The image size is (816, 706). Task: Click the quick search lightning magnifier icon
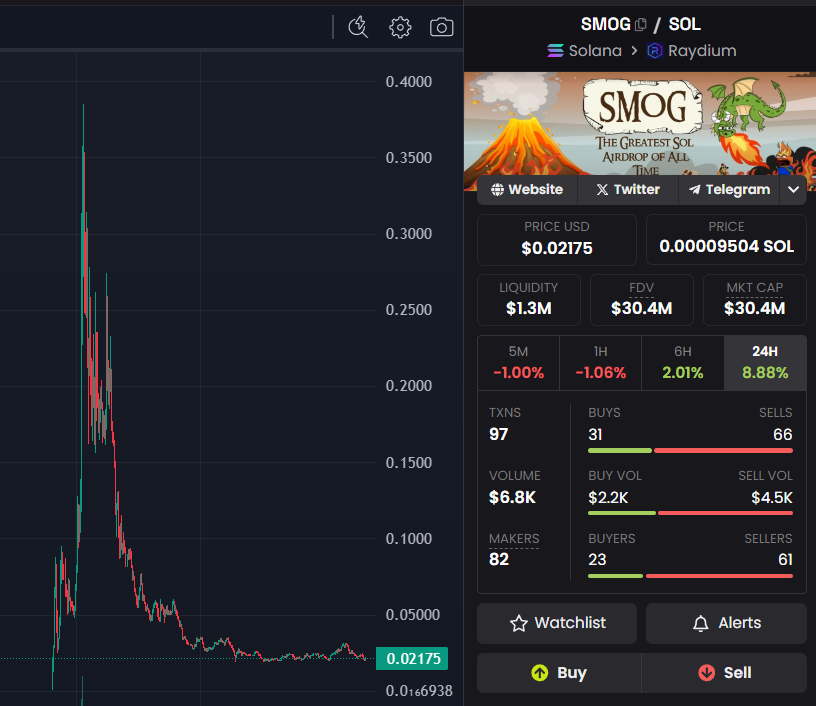358,27
